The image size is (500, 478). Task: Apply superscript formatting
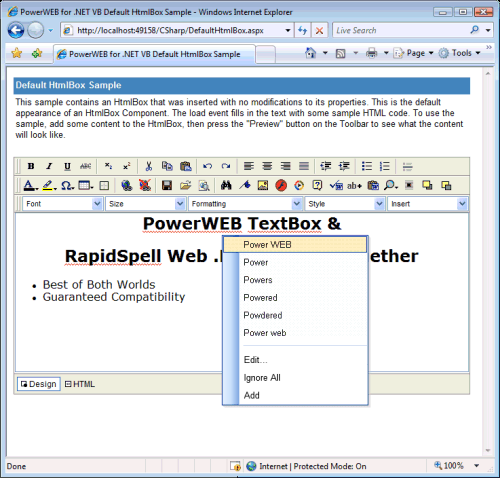[127, 166]
